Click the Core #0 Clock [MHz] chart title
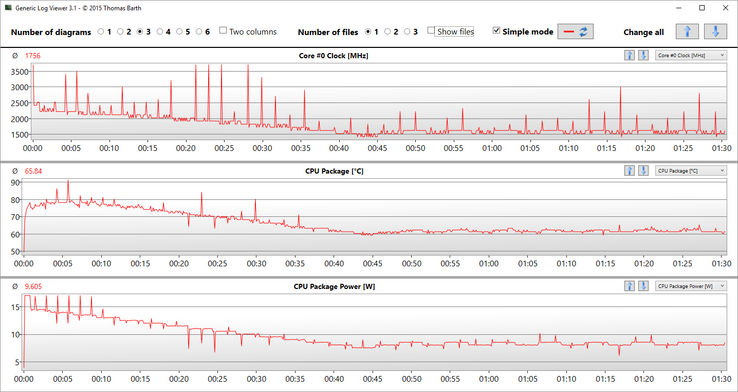This screenshot has width=738, height=392. click(334, 56)
